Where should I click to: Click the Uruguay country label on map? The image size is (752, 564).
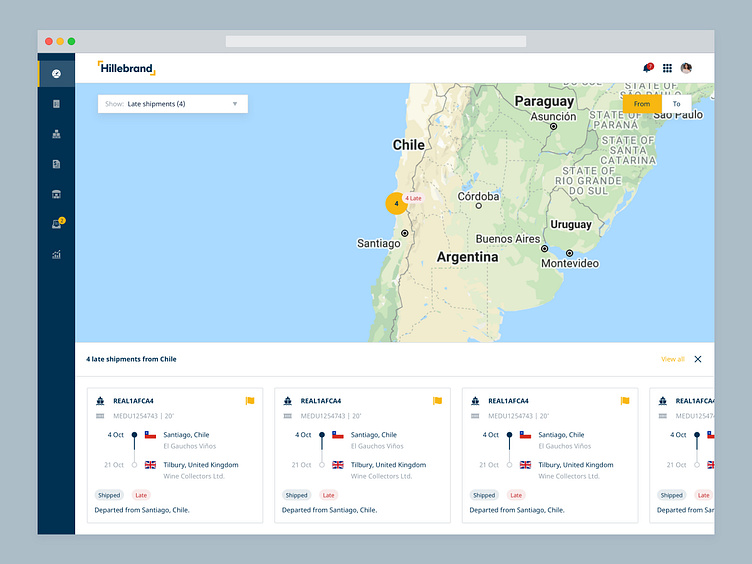coord(571,224)
